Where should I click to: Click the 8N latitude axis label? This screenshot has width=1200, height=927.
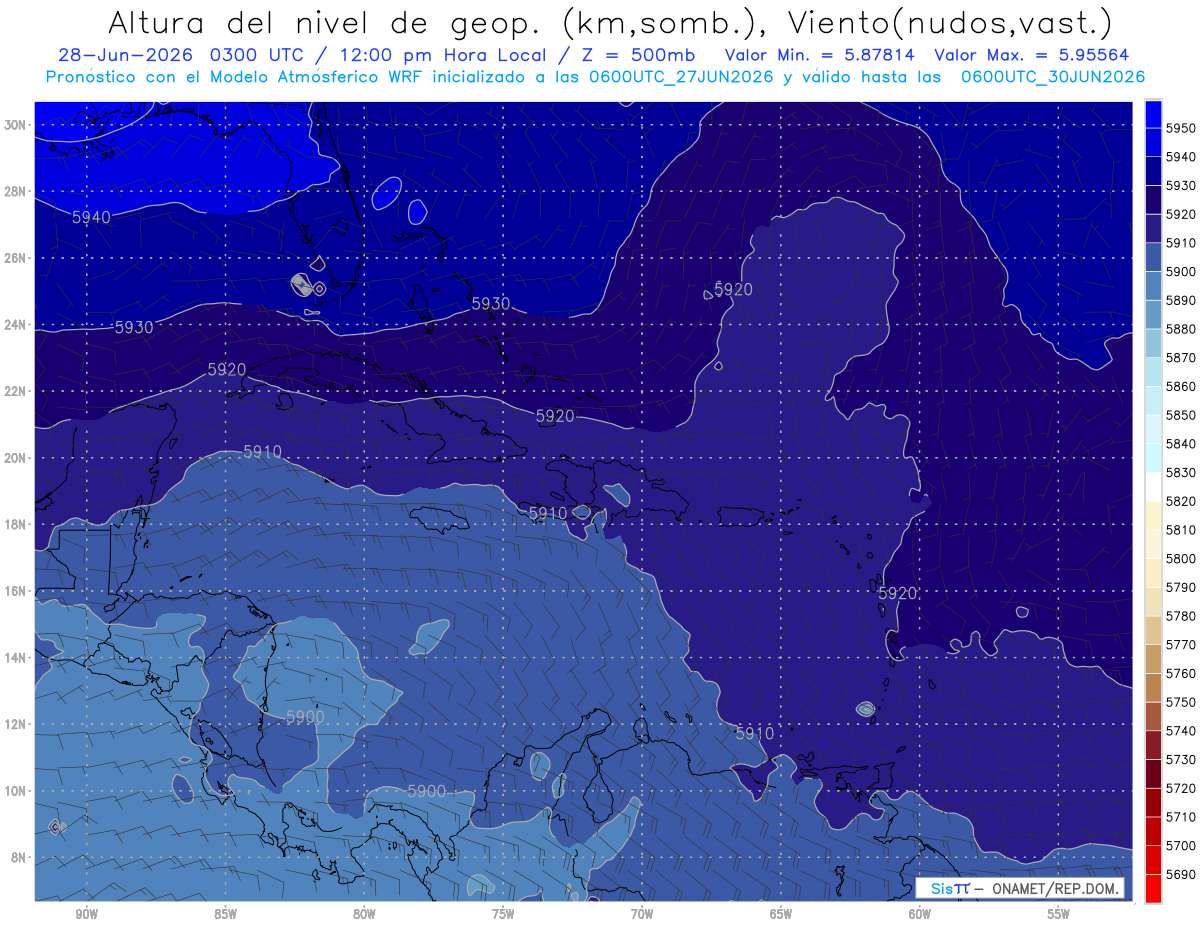[16, 858]
